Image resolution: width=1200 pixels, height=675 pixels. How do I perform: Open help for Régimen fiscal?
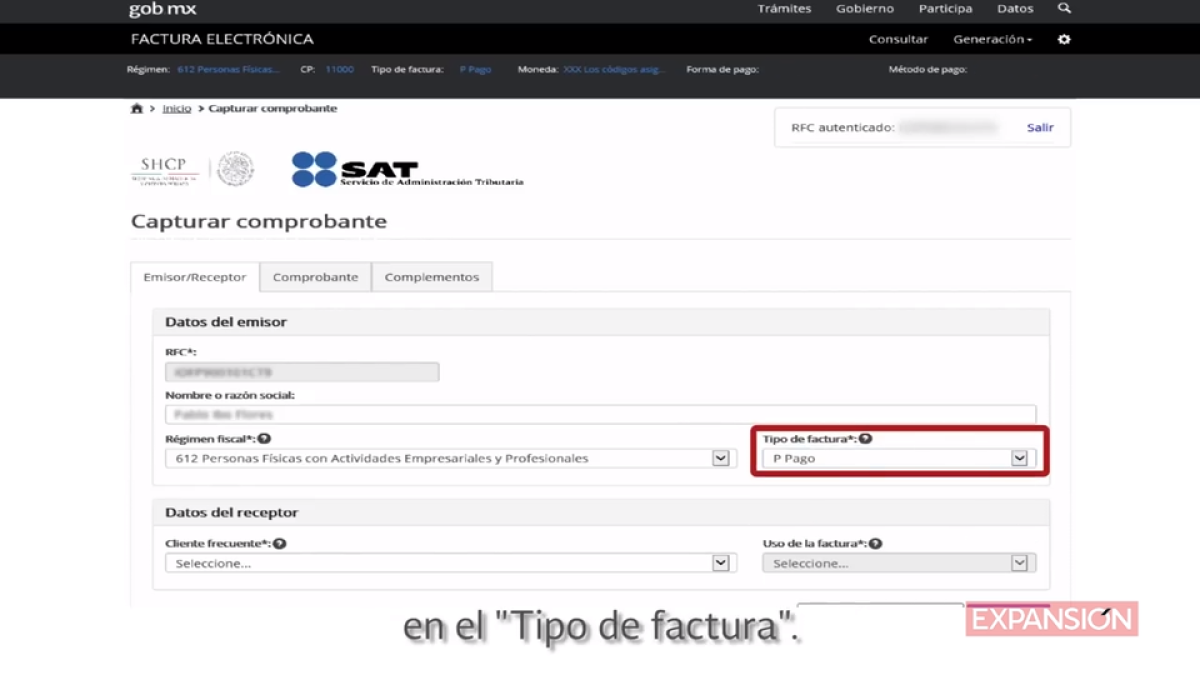(x=266, y=436)
